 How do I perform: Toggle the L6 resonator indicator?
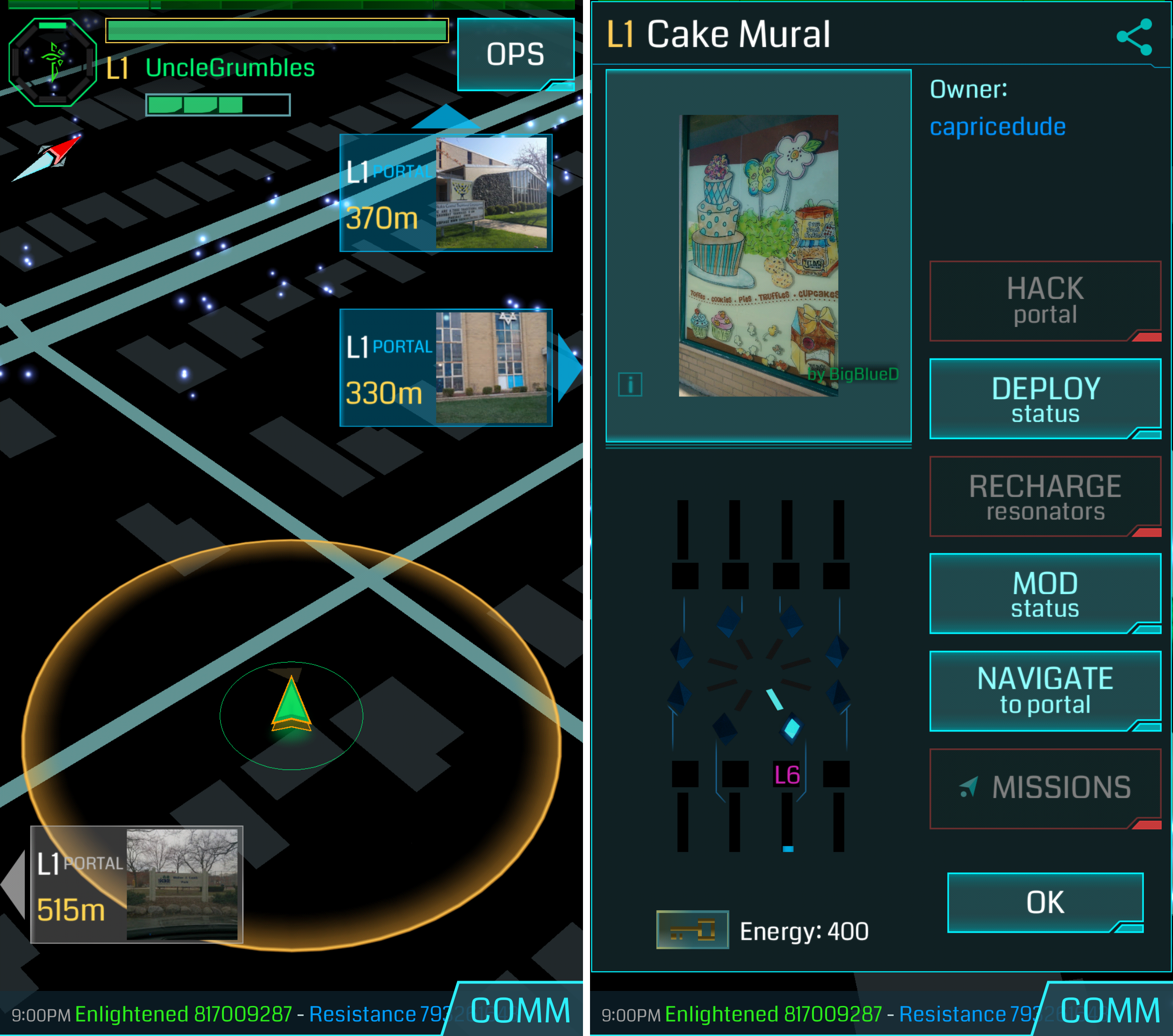coord(785,773)
